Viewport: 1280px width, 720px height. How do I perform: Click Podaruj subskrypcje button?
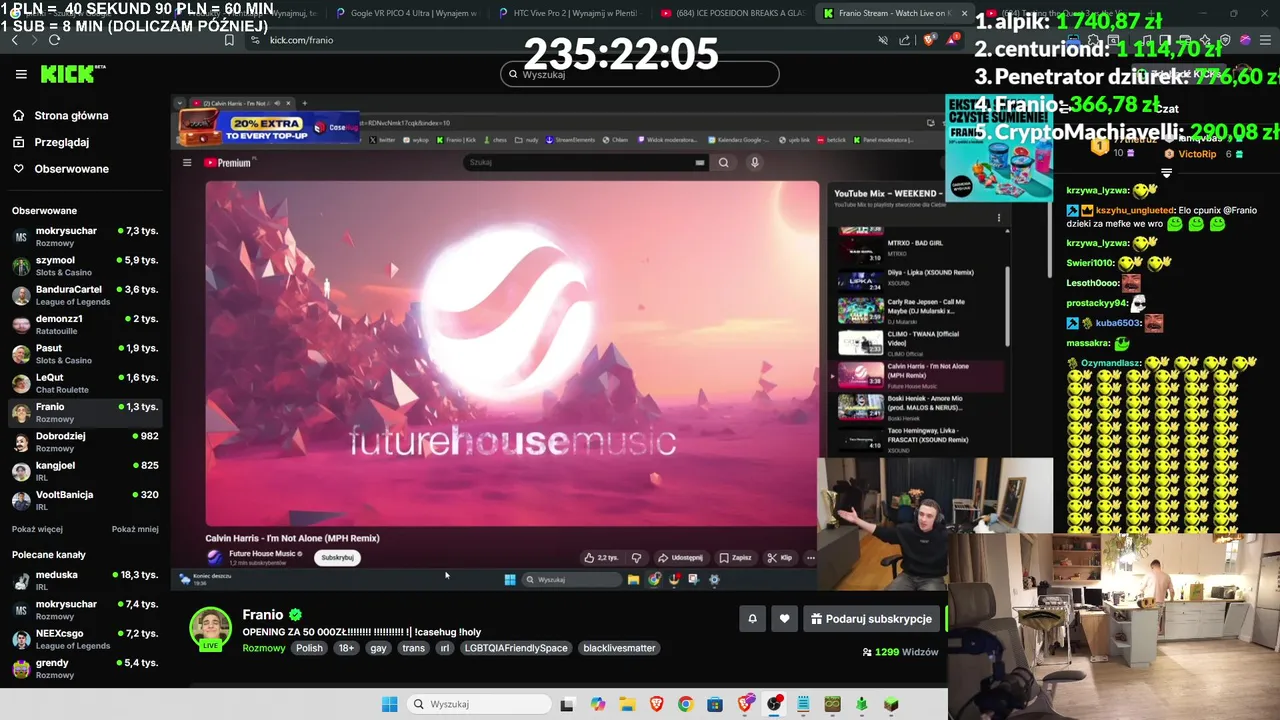pos(872,619)
